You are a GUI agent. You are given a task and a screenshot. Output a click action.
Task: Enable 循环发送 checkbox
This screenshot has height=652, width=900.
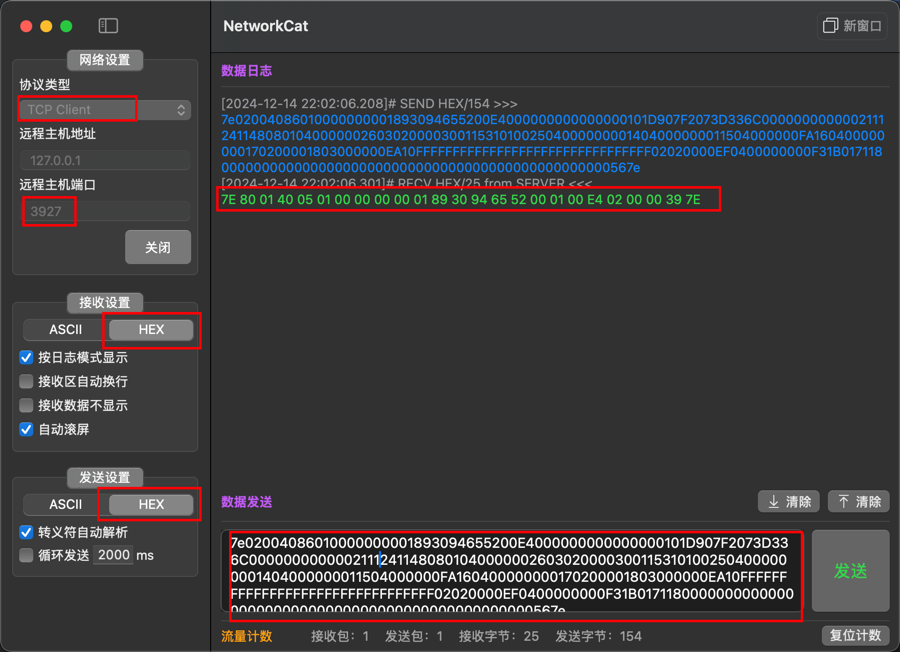pos(26,556)
